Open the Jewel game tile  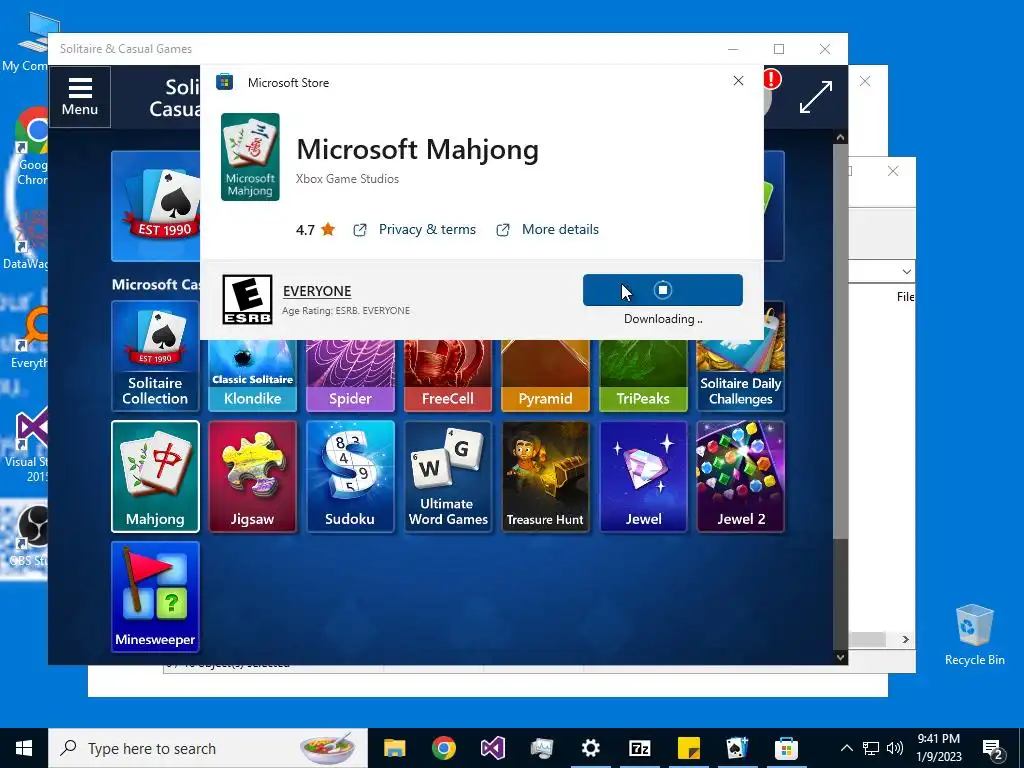(x=643, y=476)
